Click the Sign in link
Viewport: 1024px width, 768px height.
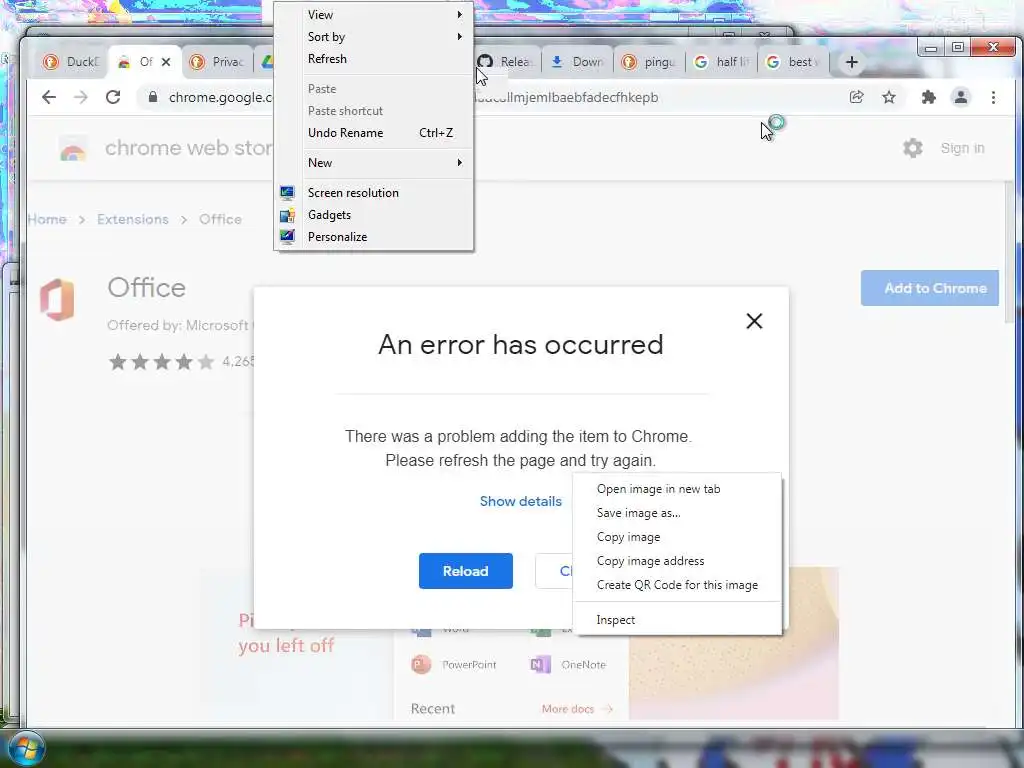[962, 148]
